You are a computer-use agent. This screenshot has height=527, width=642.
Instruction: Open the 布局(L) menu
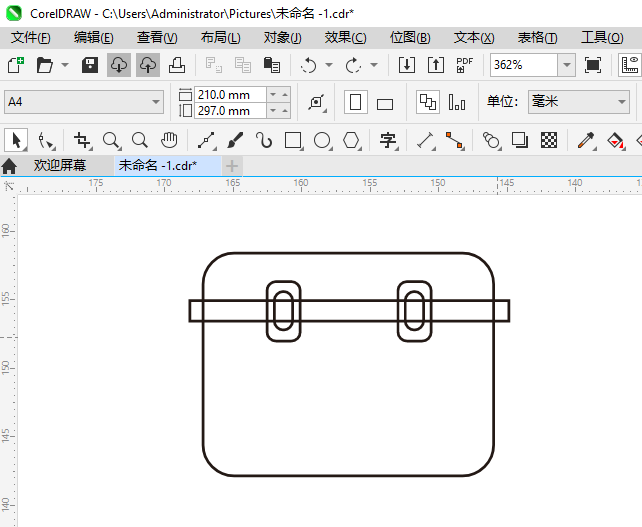pos(220,38)
